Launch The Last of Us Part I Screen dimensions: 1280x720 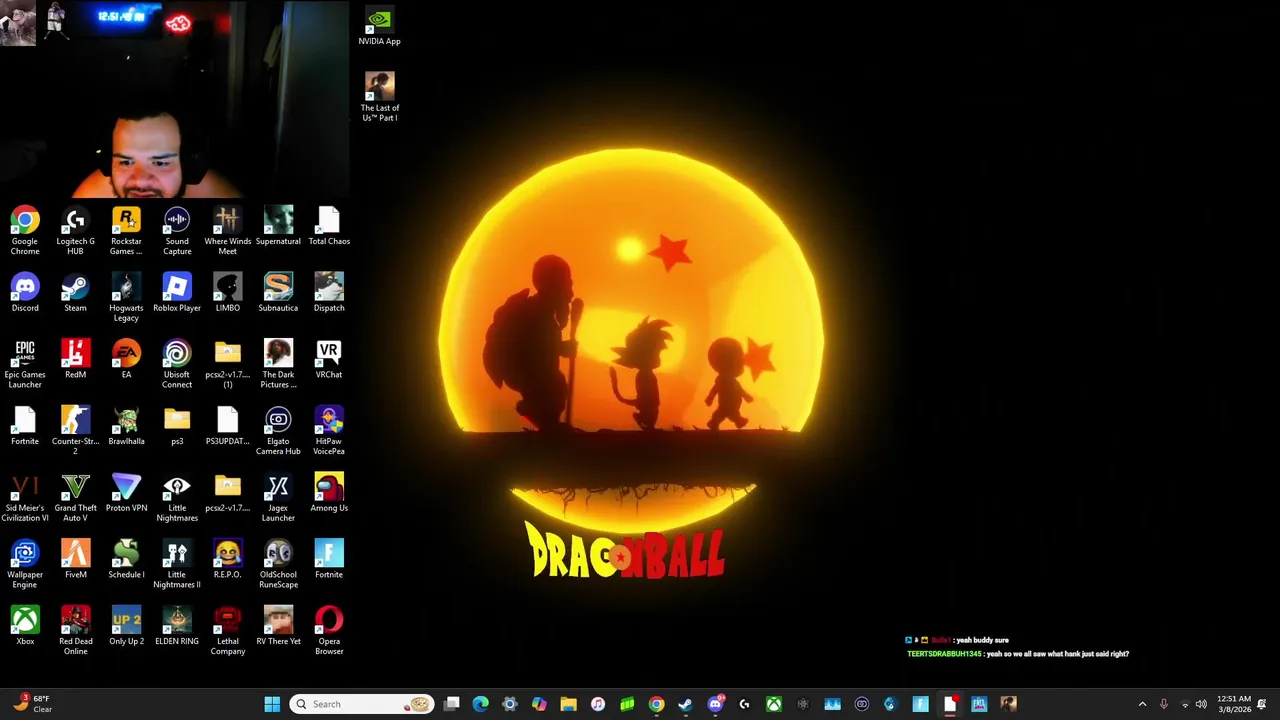379,97
